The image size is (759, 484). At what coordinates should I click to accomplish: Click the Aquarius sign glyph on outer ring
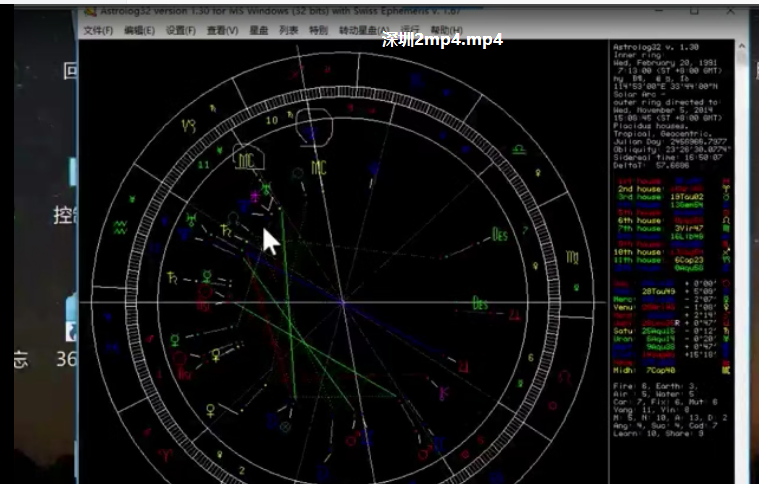tap(120, 227)
